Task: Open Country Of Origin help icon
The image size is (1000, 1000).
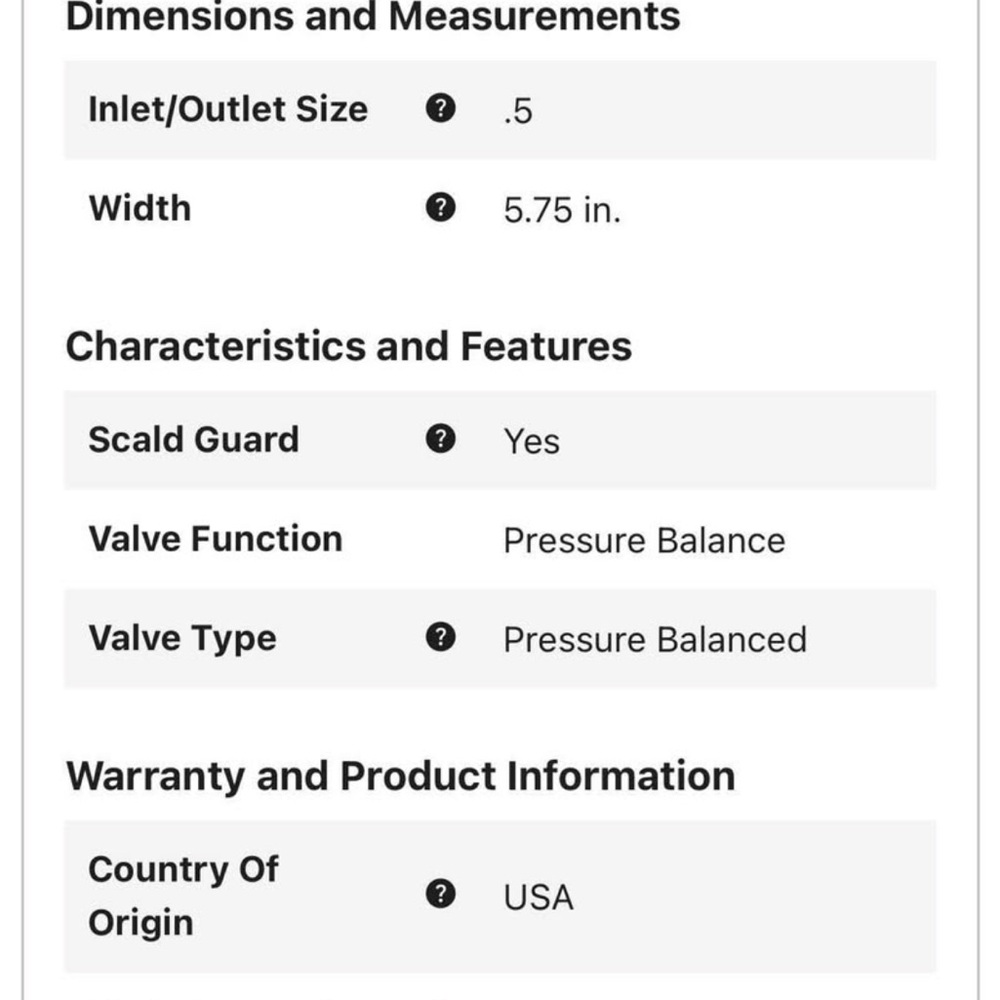Action: [440, 893]
